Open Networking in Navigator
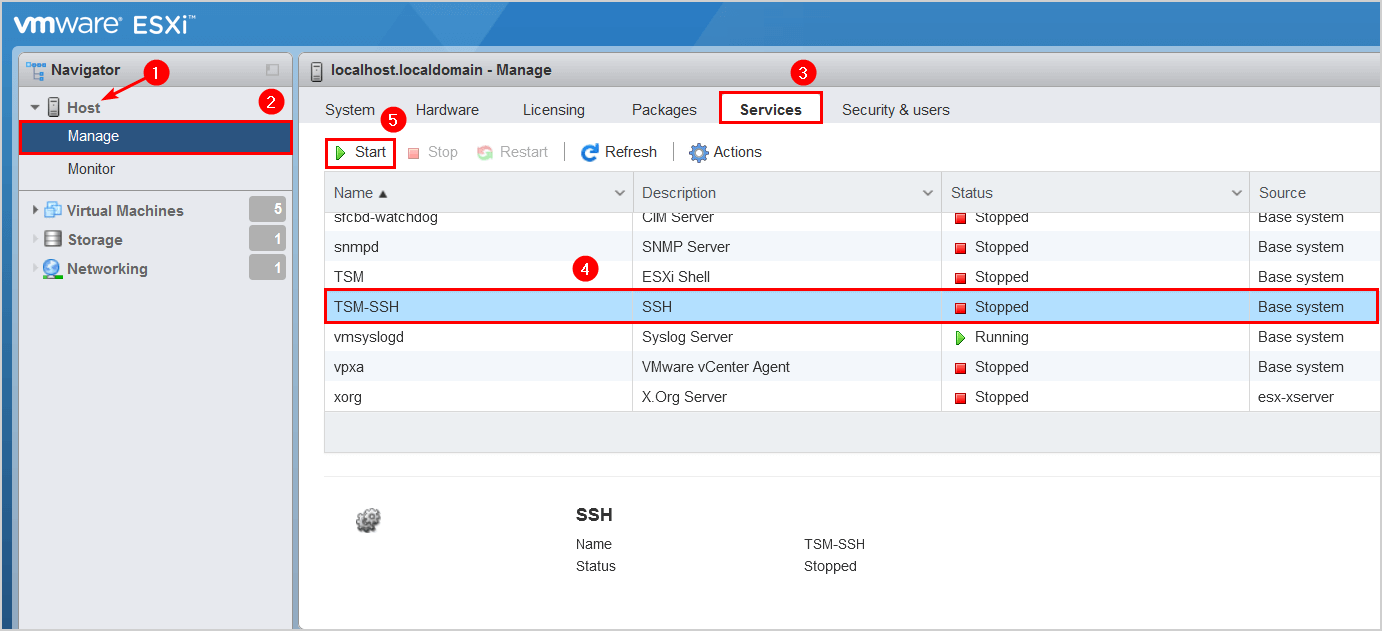The width and height of the screenshot is (1382, 631). pos(107,268)
